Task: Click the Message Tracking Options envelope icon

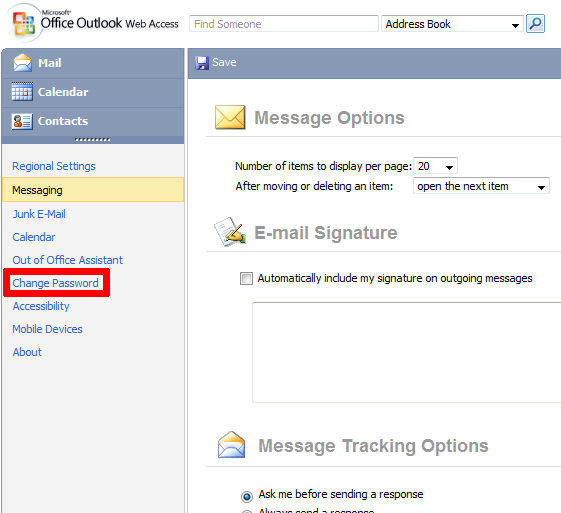Action: click(231, 445)
